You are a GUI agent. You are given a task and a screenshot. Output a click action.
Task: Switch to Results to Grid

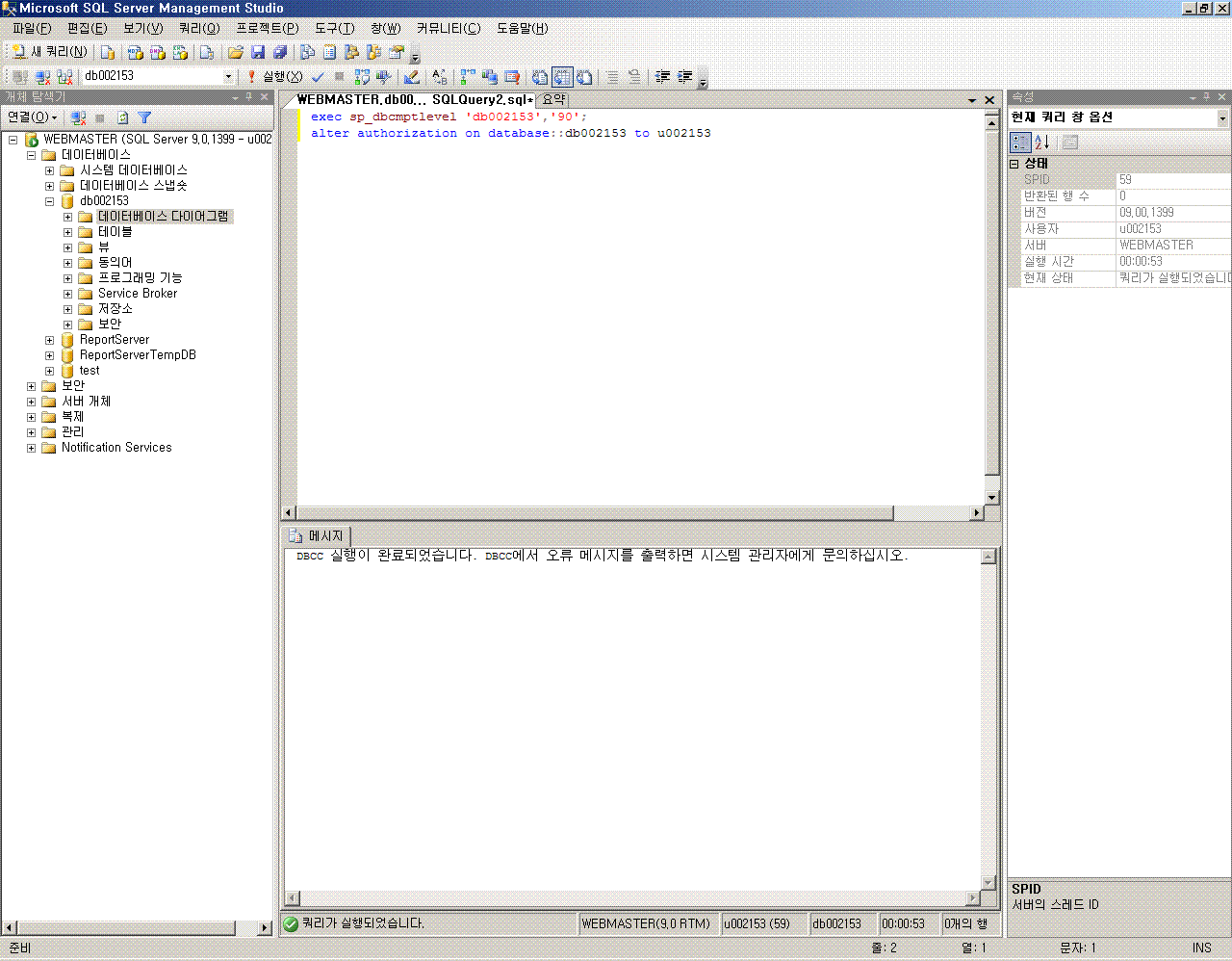point(562,76)
